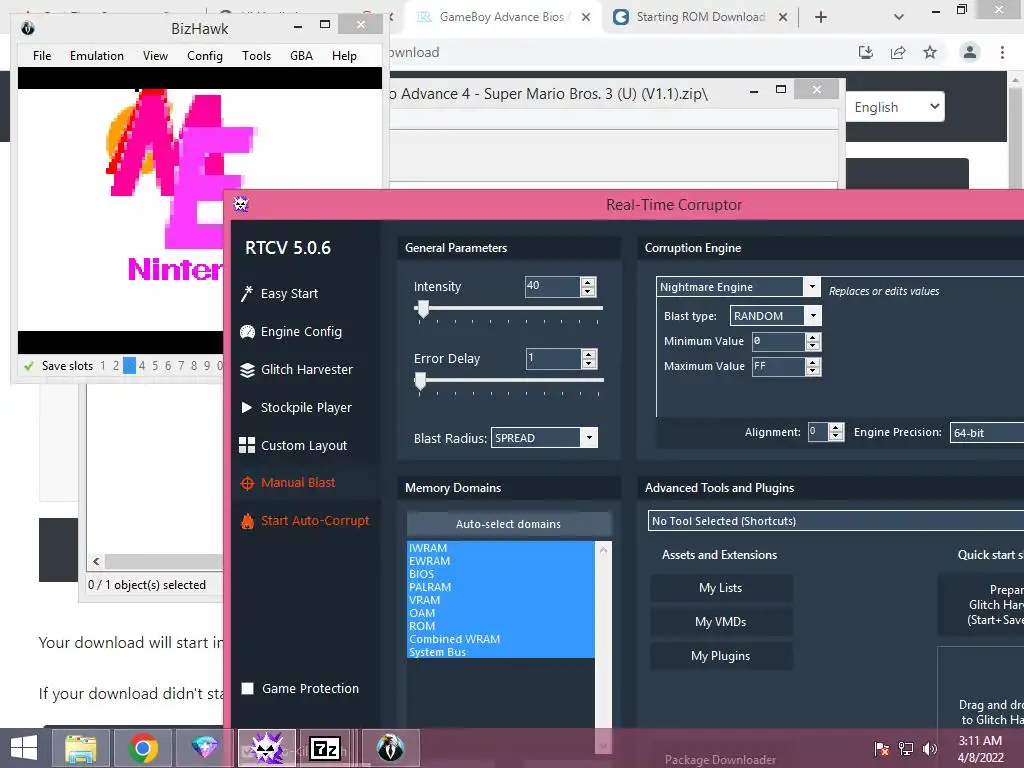Click the My Plugins button
The width and height of the screenshot is (1024, 768).
coord(721,656)
